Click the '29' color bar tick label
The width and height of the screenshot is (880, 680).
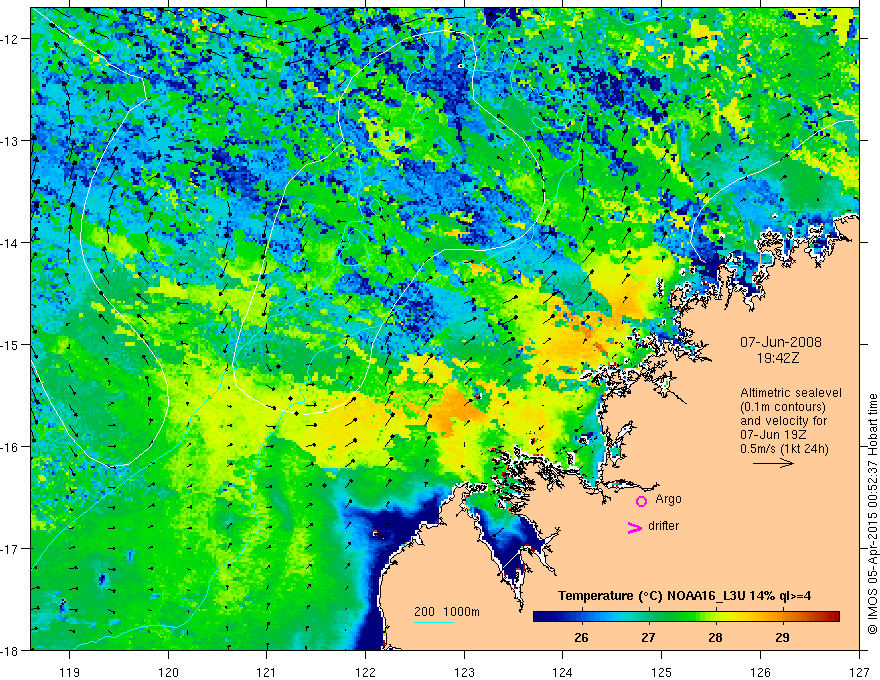782,637
